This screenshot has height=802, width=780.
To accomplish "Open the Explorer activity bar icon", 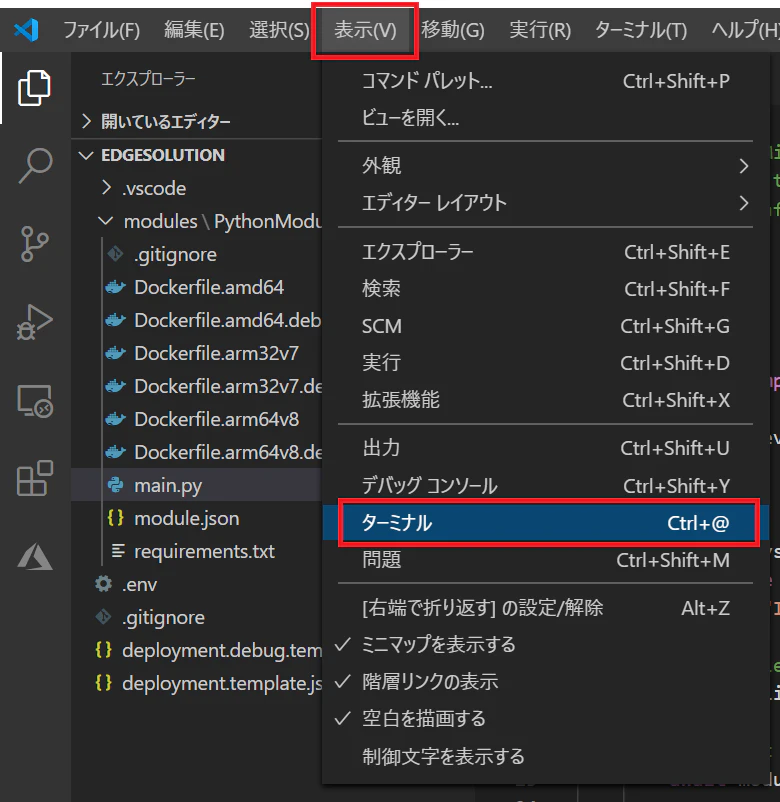I will coord(34,88).
